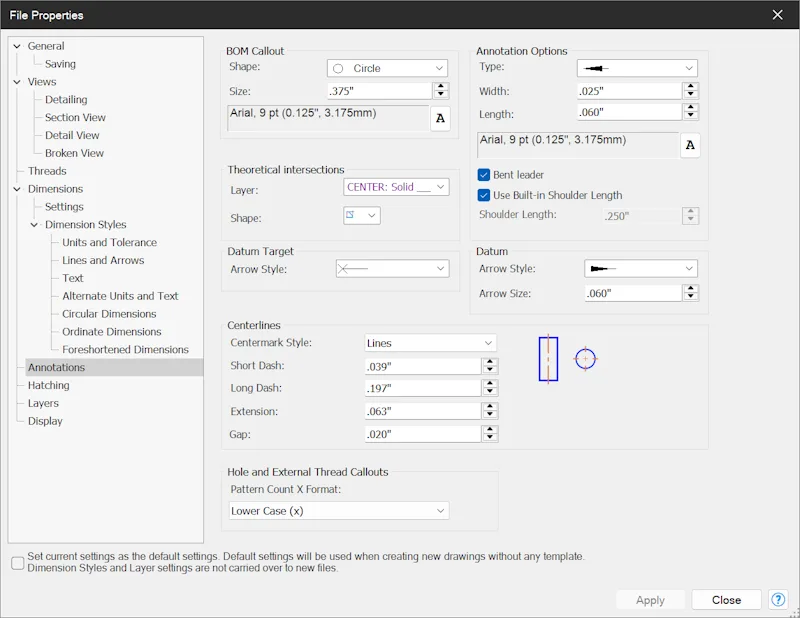The image size is (800, 618).
Task: Select Foreshortened Dimensions tree item
Action: [125, 350]
